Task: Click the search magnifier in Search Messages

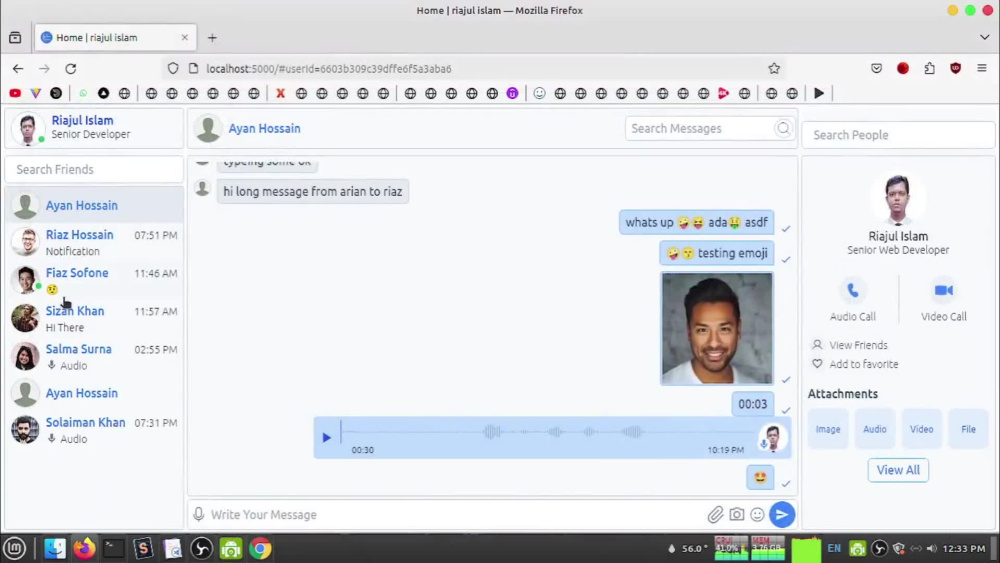Action: click(783, 129)
